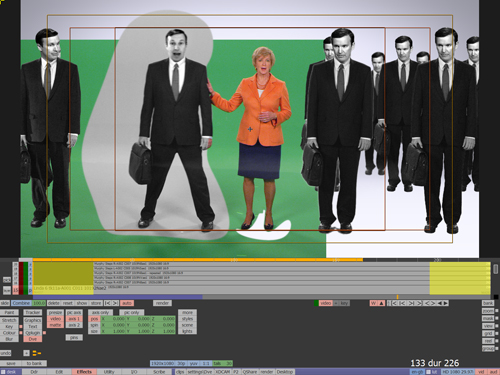The image size is (500, 375).
Task: Go to start of clip [< control
Action: (x=395, y=303)
